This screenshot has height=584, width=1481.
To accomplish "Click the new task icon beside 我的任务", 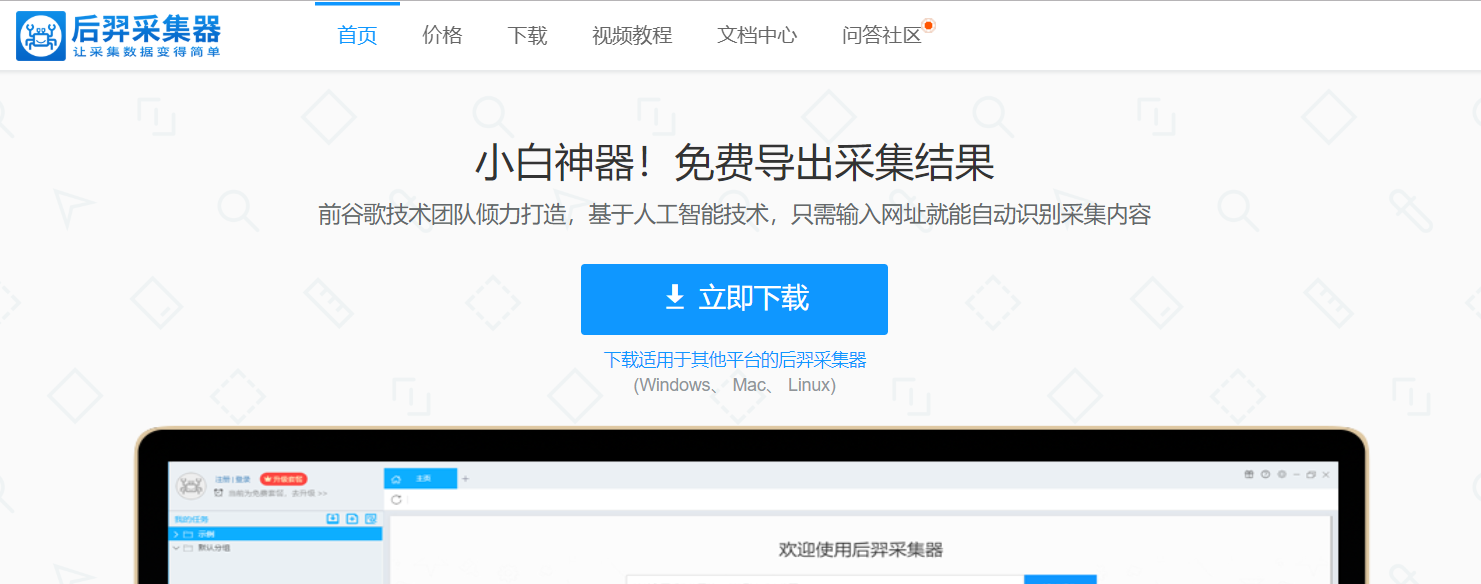I will (352, 518).
